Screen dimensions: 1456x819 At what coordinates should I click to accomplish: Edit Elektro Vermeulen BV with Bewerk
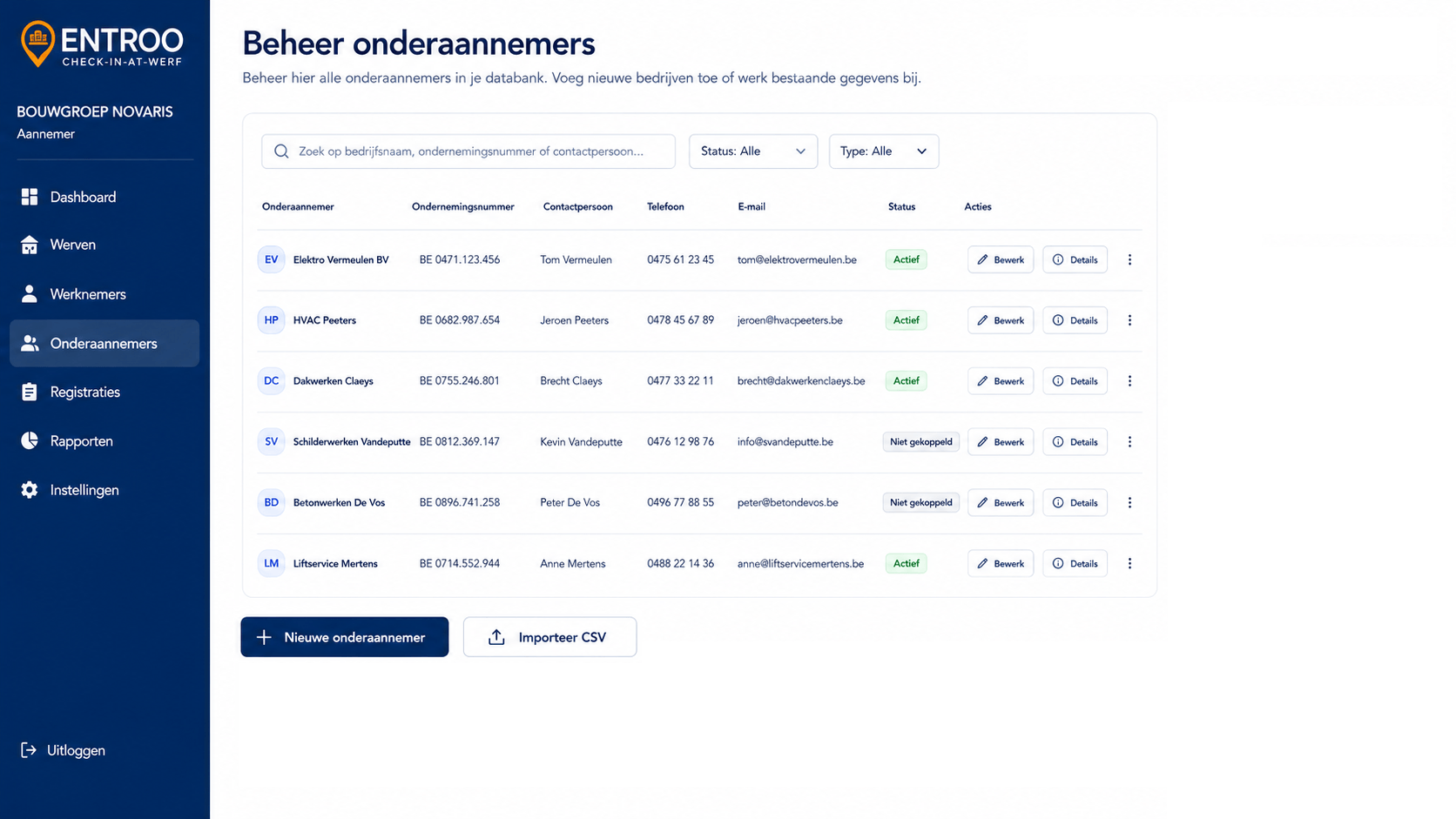click(x=1001, y=259)
